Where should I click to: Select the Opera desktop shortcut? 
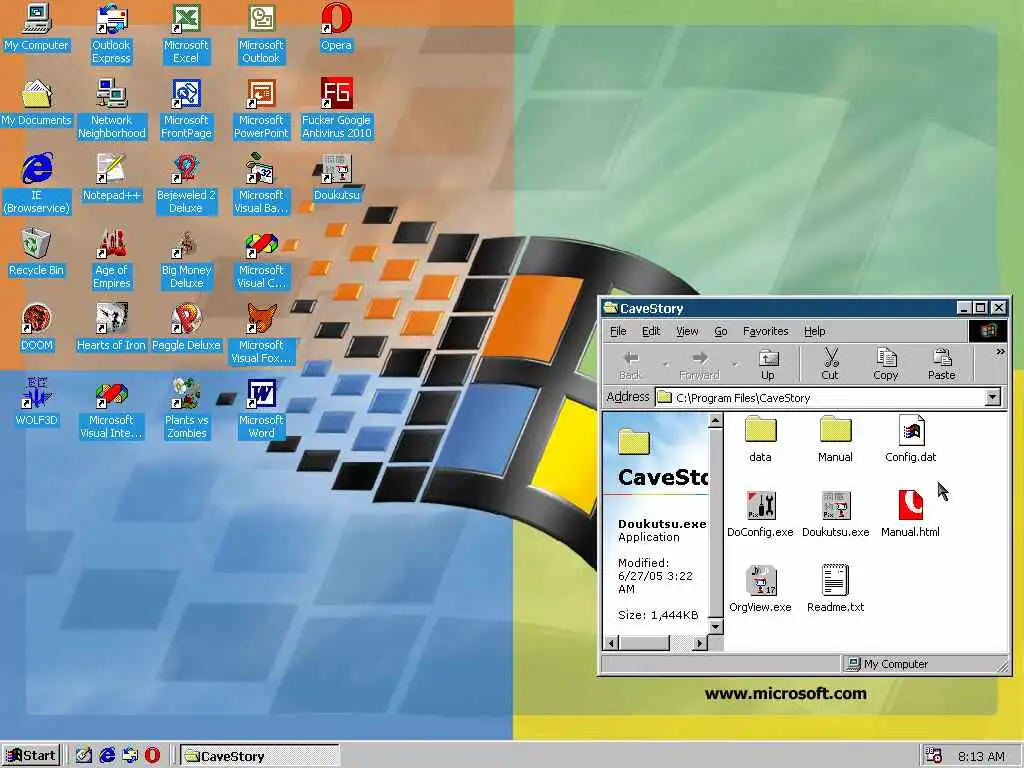336,27
